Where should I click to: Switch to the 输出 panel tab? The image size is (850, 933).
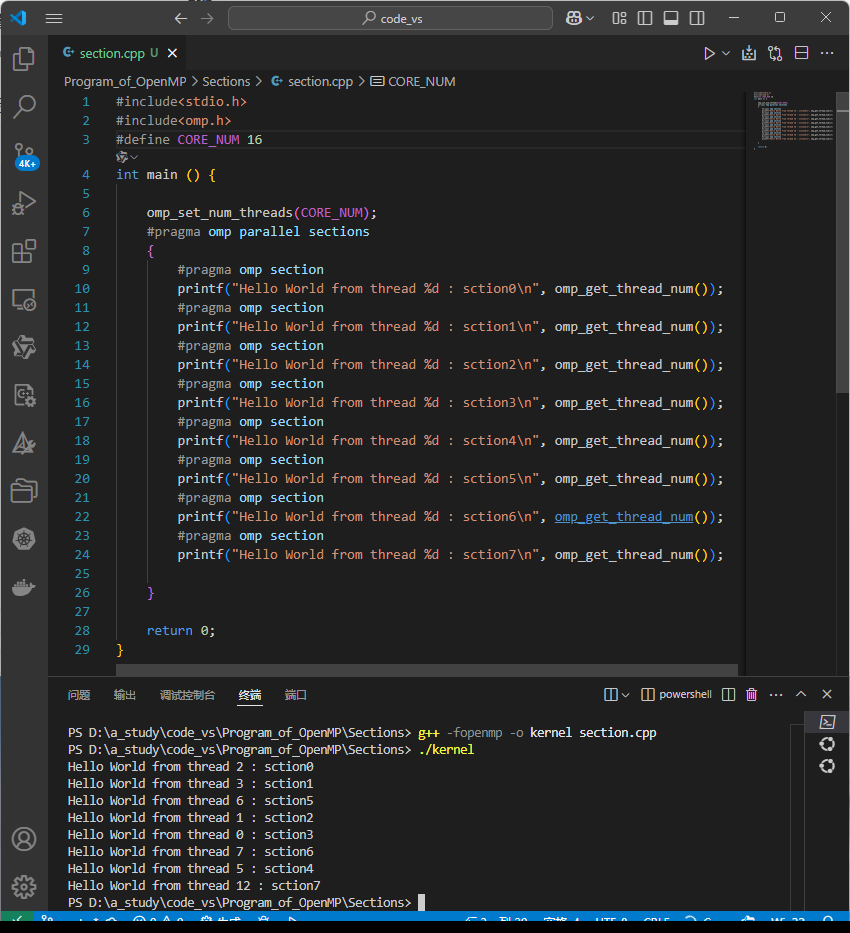pyautogui.click(x=125, y=695)
